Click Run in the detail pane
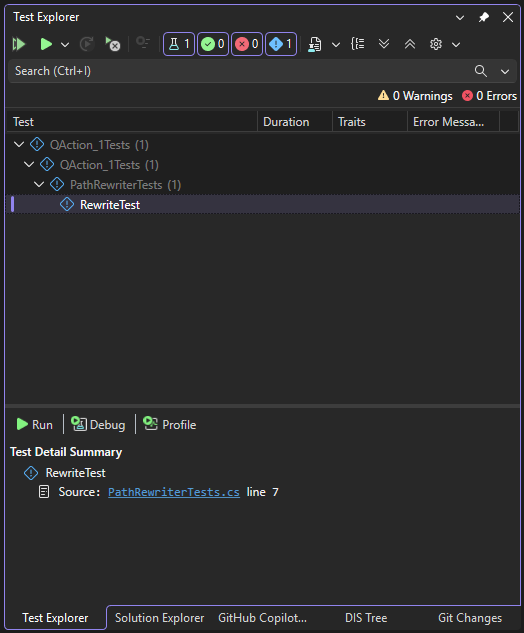524x633 pixels. click(34, 424)
